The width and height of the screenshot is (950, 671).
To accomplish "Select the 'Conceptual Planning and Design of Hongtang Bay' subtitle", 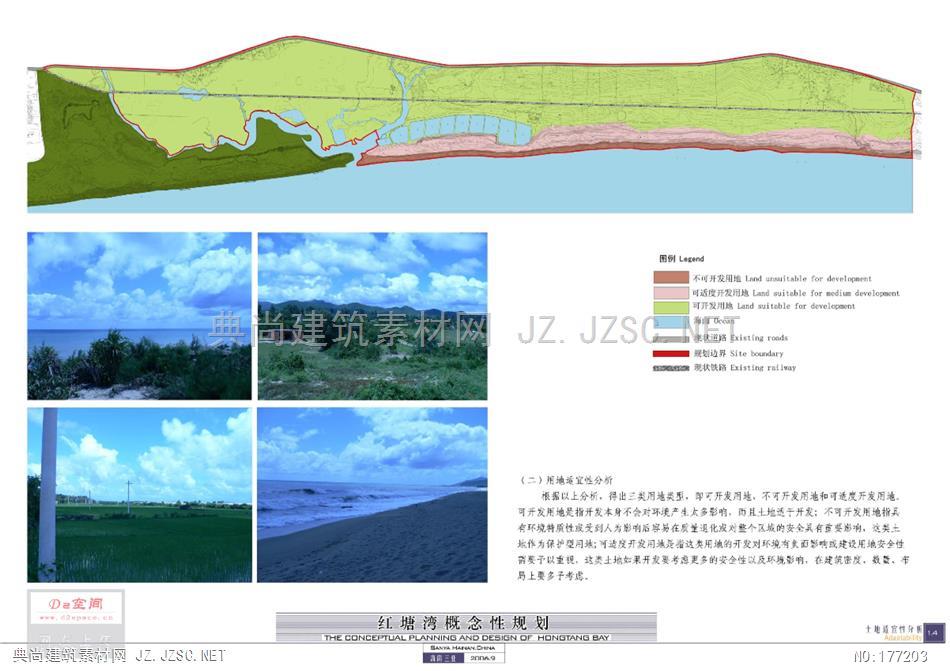I will [x=467, y=638].
